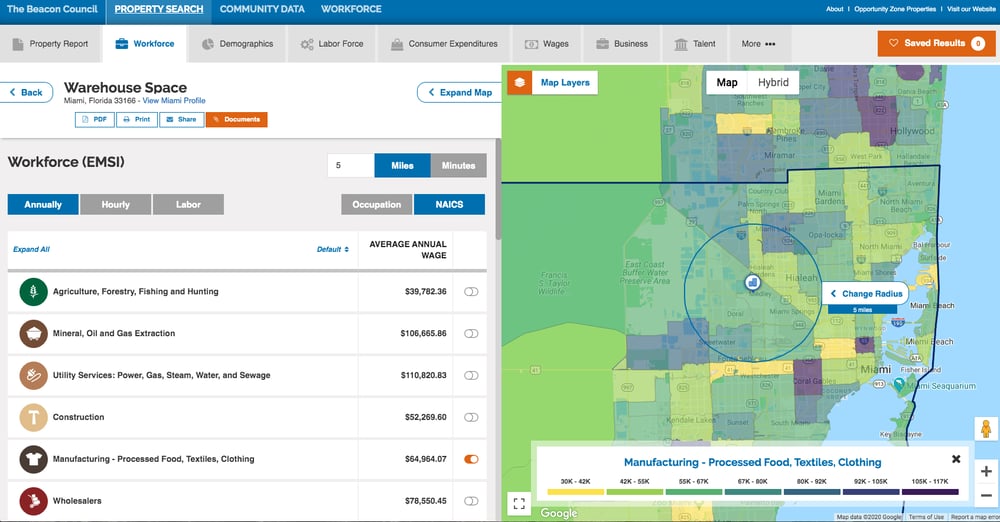This screenshot has height=522, width=1000.
Task: Click the property marker on the map
Action: [x=753, y=282]
